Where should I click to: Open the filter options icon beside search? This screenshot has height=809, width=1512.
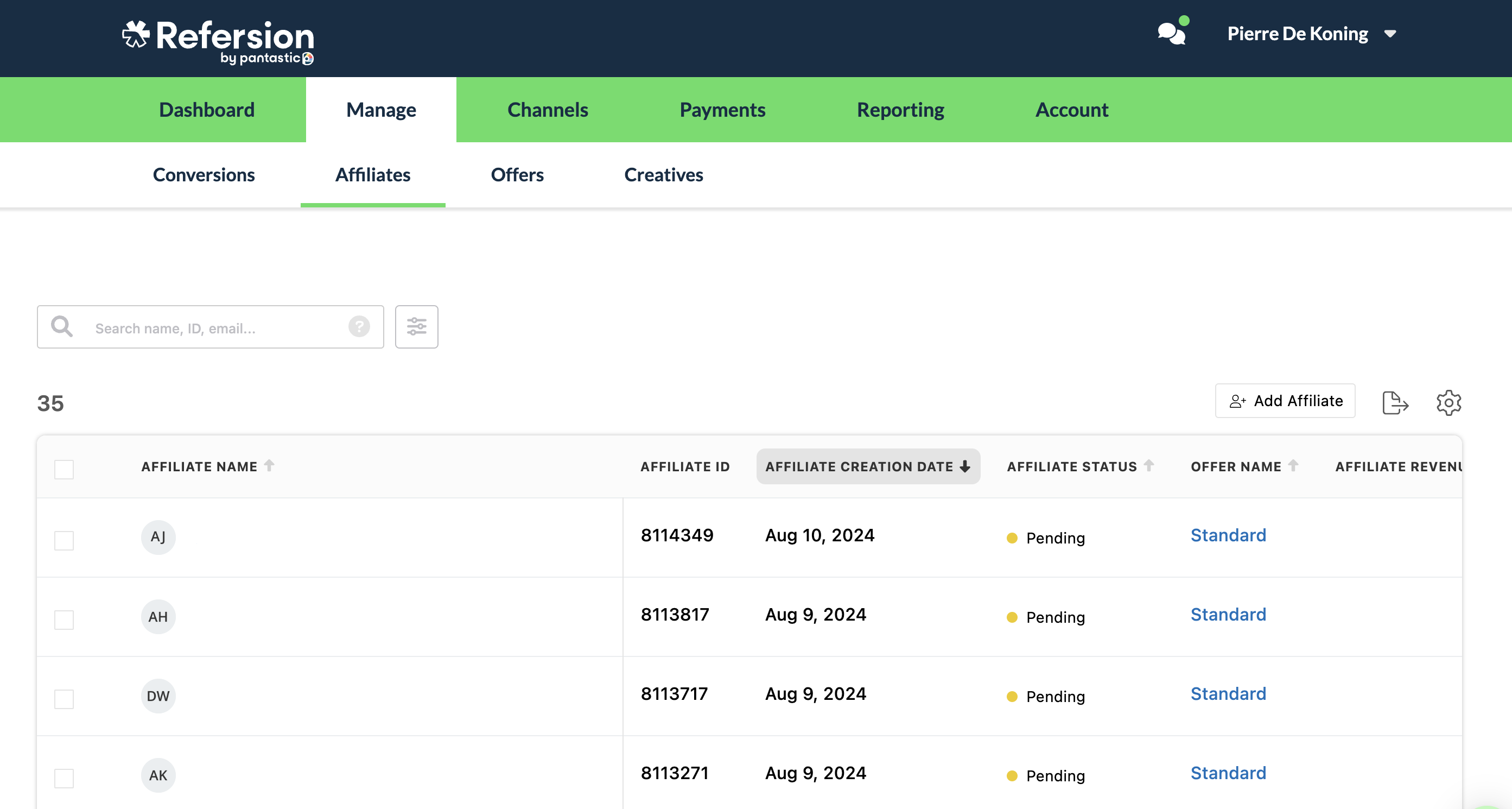coord(417,327)
